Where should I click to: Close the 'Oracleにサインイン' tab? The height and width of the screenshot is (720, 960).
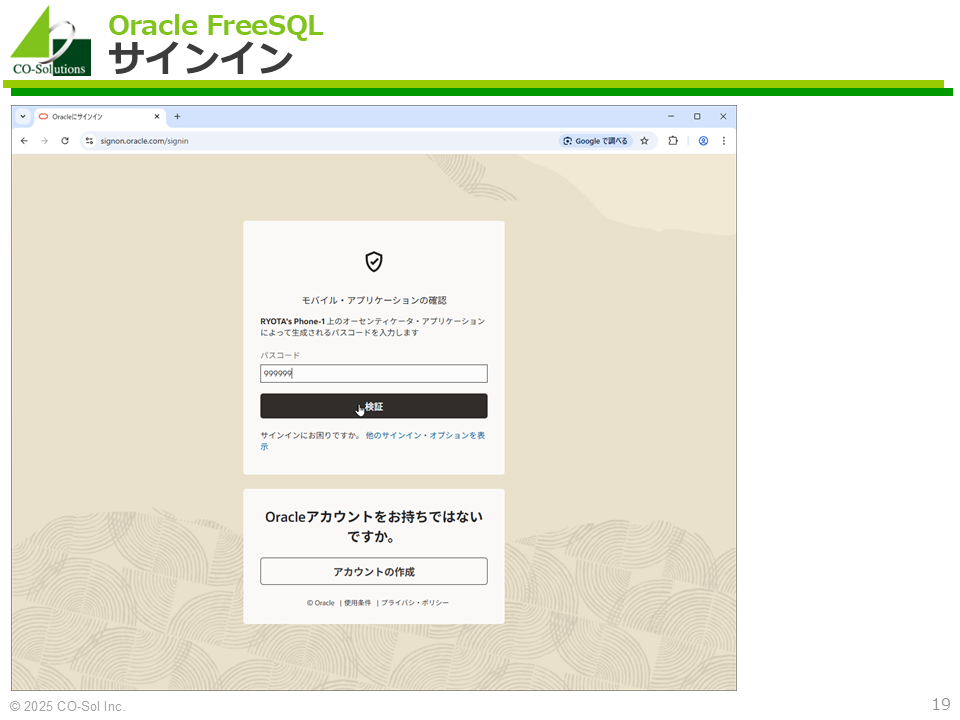coord(157,116)
